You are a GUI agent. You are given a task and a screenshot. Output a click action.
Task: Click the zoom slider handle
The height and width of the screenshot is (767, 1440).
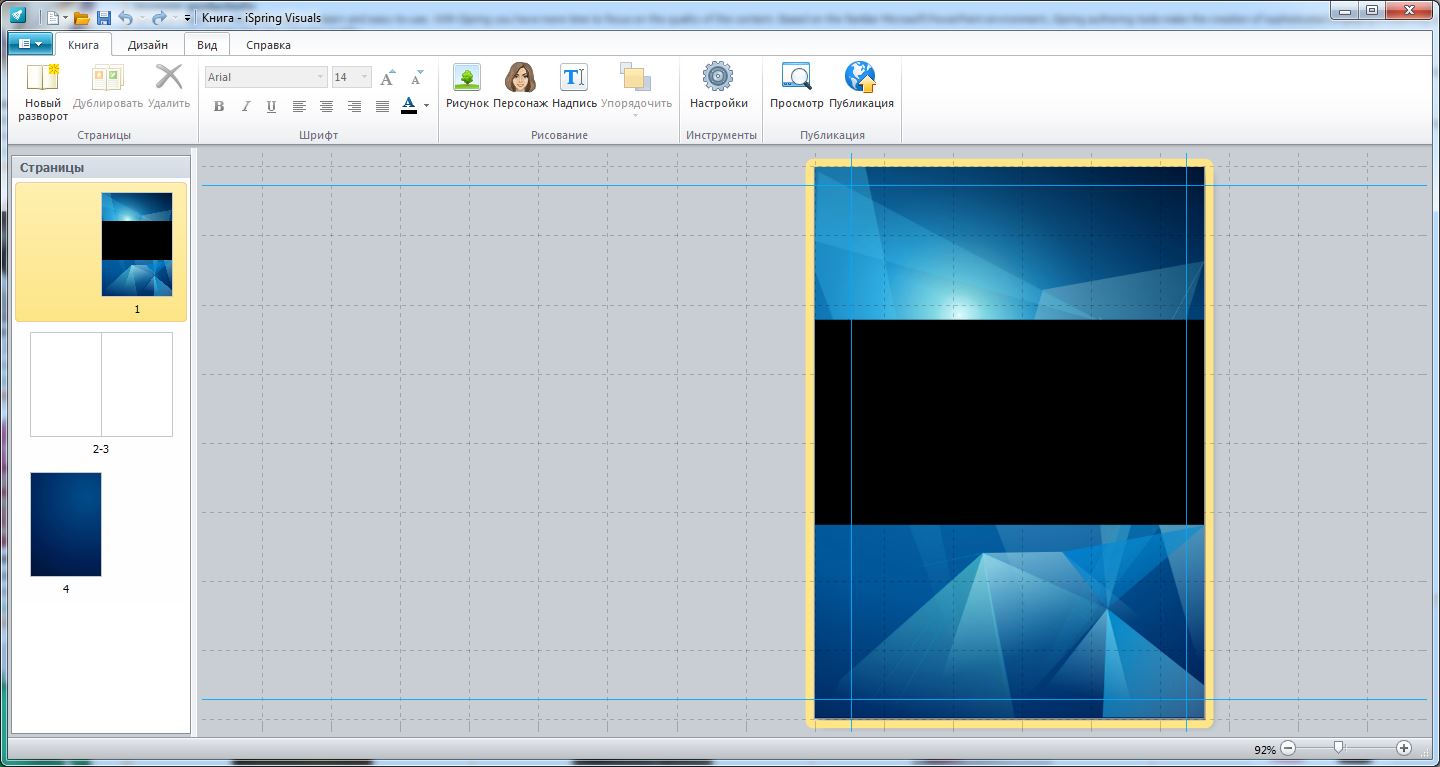point(1339,747)
